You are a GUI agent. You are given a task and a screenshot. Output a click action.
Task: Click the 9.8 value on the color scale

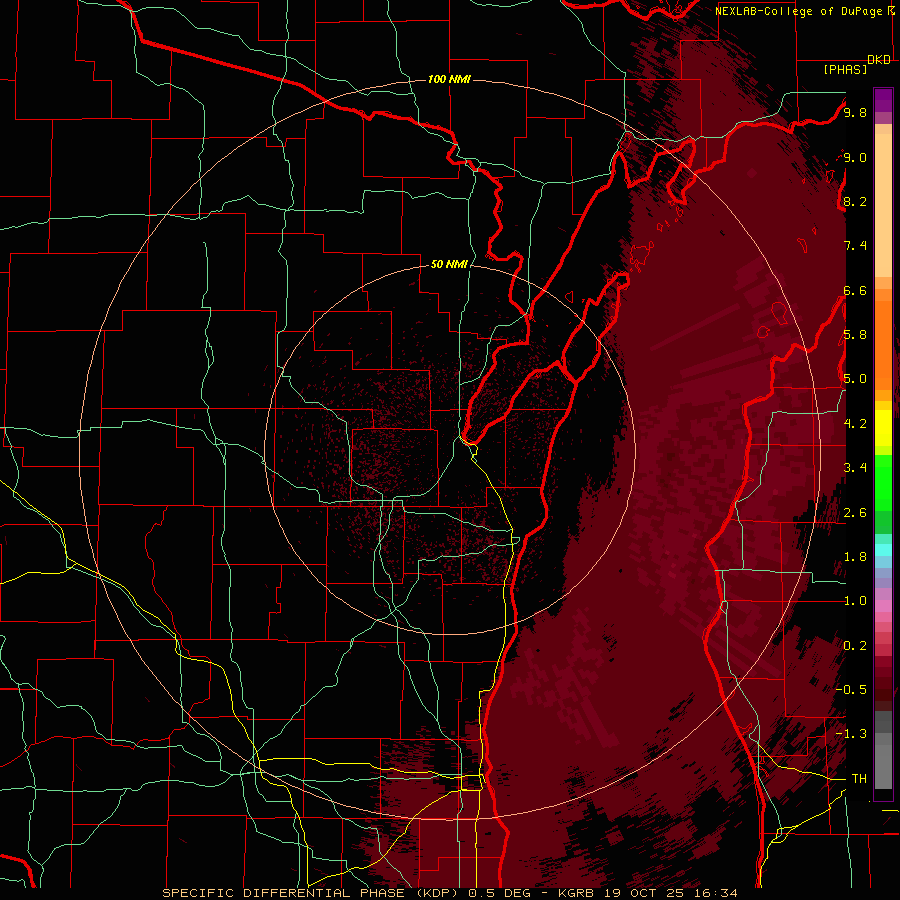[855, 112]
